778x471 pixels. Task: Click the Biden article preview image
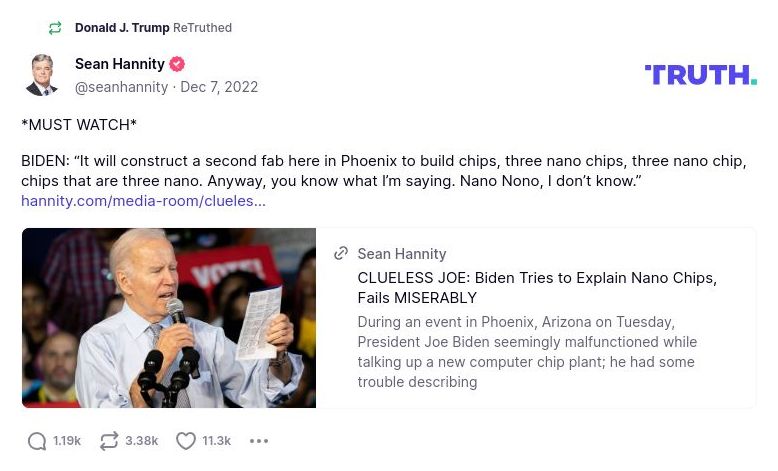tap(169, 318)
